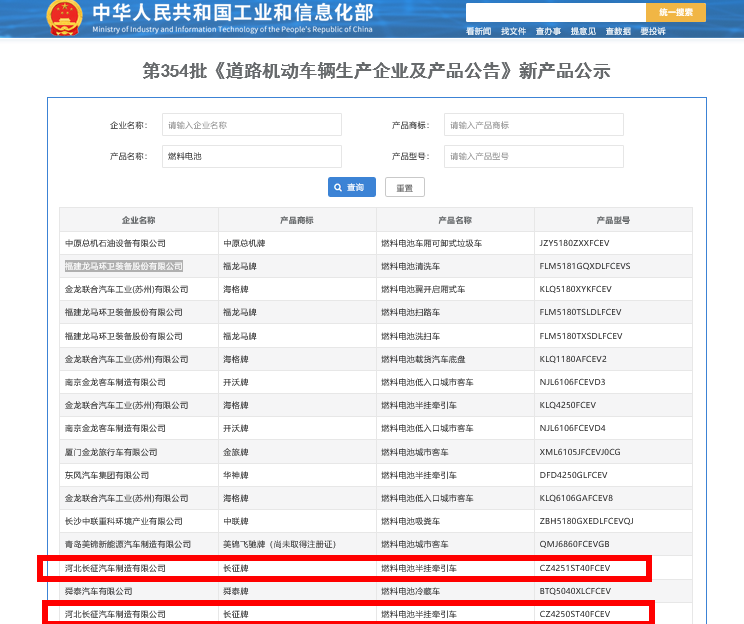
Task: Click model DFD4250GLFCEV
Action: [x=573, y=475]
